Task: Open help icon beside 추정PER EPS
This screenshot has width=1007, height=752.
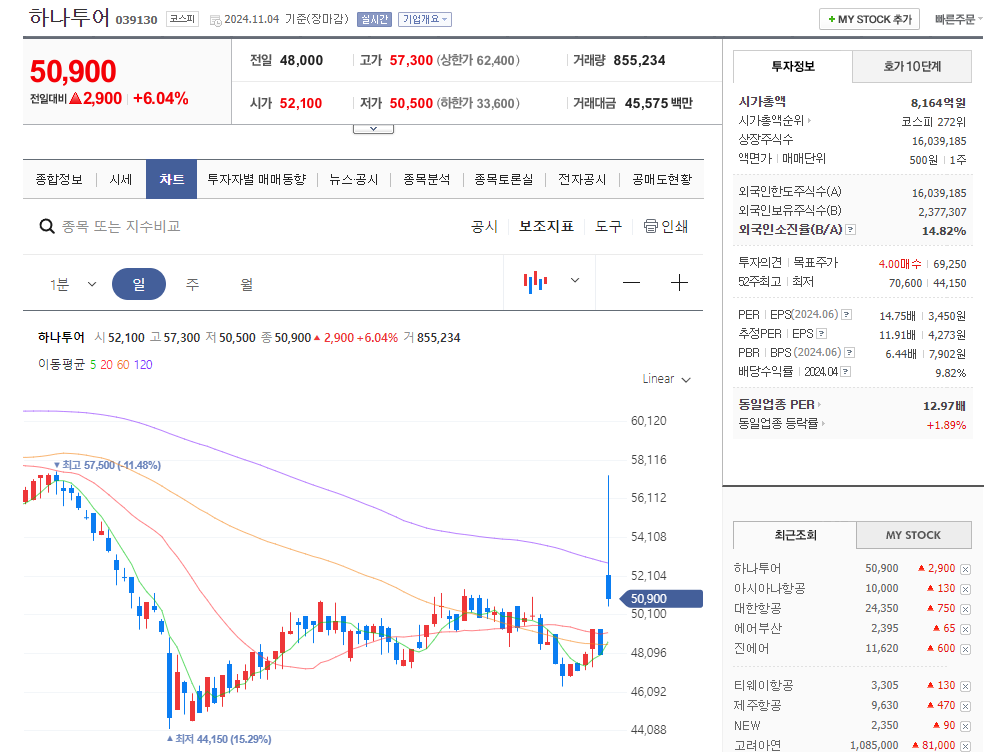Action: 821,333
